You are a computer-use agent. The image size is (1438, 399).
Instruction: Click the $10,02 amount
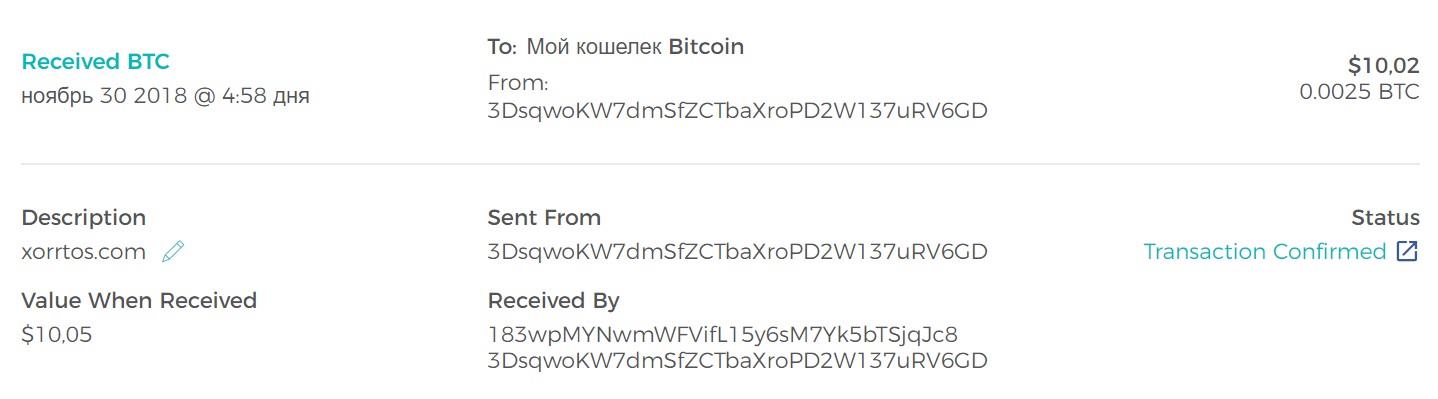point(1384,66)
